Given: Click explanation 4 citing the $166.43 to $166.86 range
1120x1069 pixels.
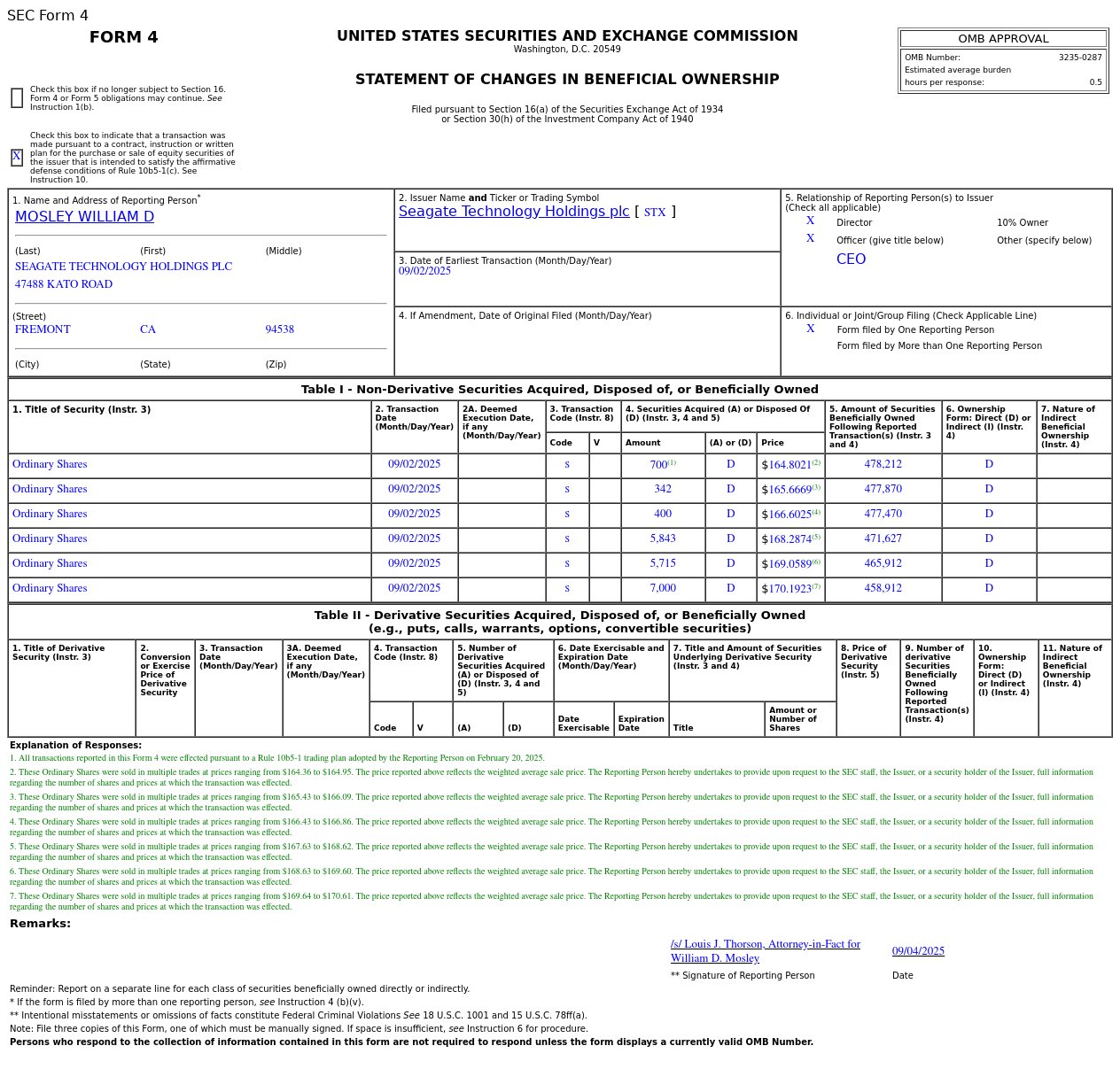Looking at the screenshot, I should click(x=551, y=827).
